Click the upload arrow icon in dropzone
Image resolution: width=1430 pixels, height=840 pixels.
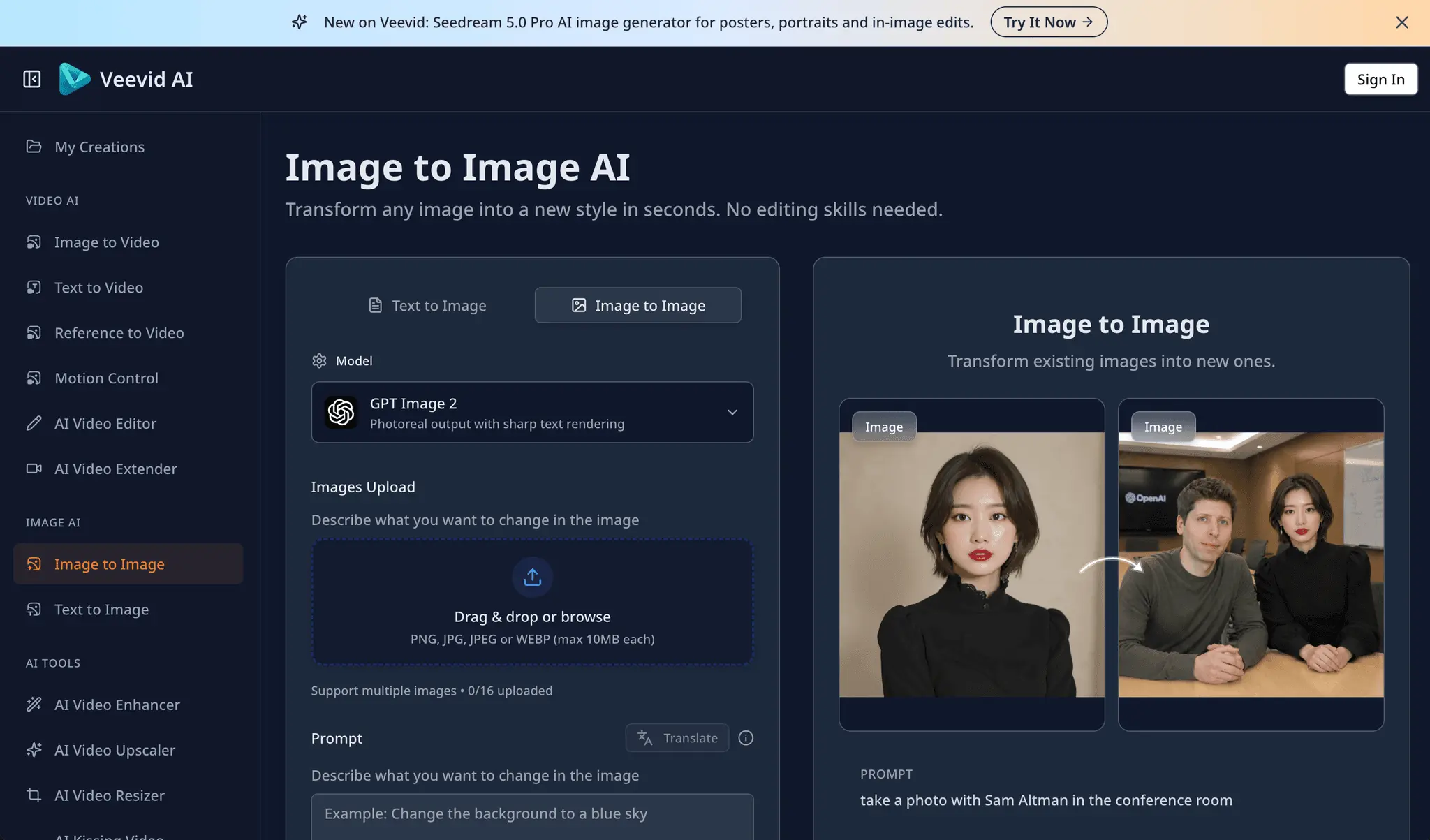pyautogui.click(x=532, y=577)
